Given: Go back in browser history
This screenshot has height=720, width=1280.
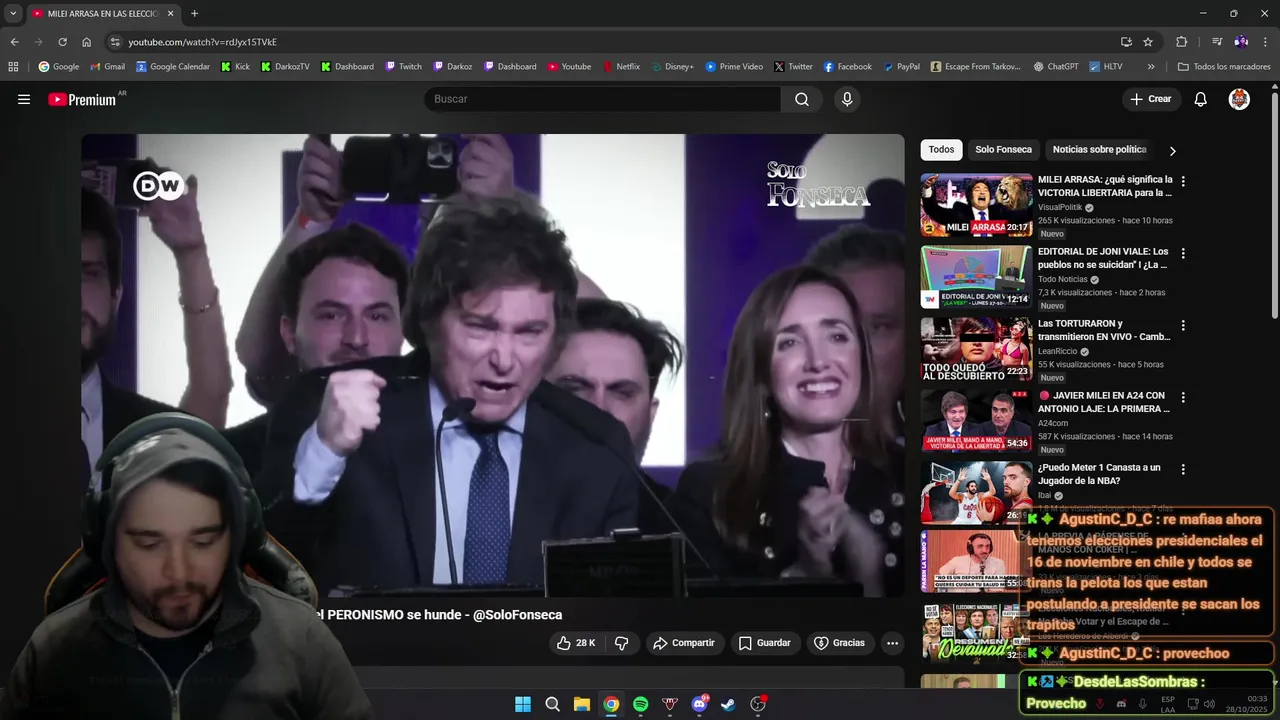Looking at the screenshot, I should point(14,42).
